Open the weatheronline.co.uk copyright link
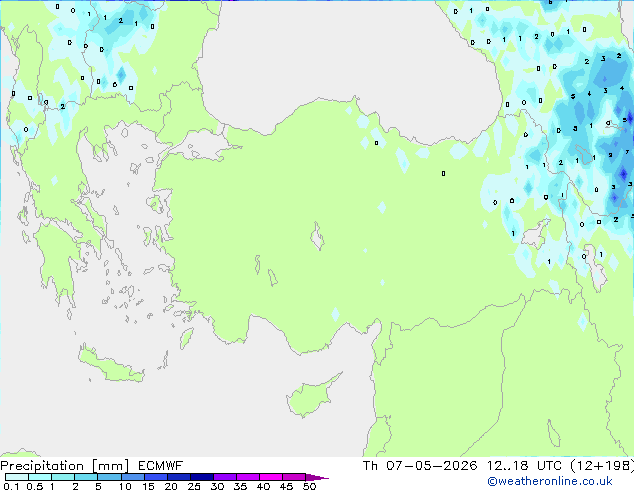 point(549,481)
